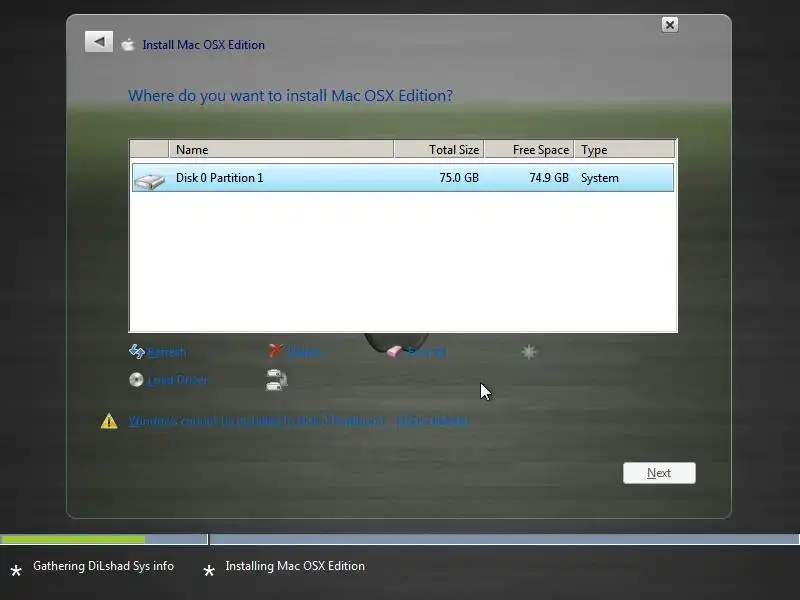Sort by the Name column header
This screenshot has width=800, height=600.
point(281,149)
